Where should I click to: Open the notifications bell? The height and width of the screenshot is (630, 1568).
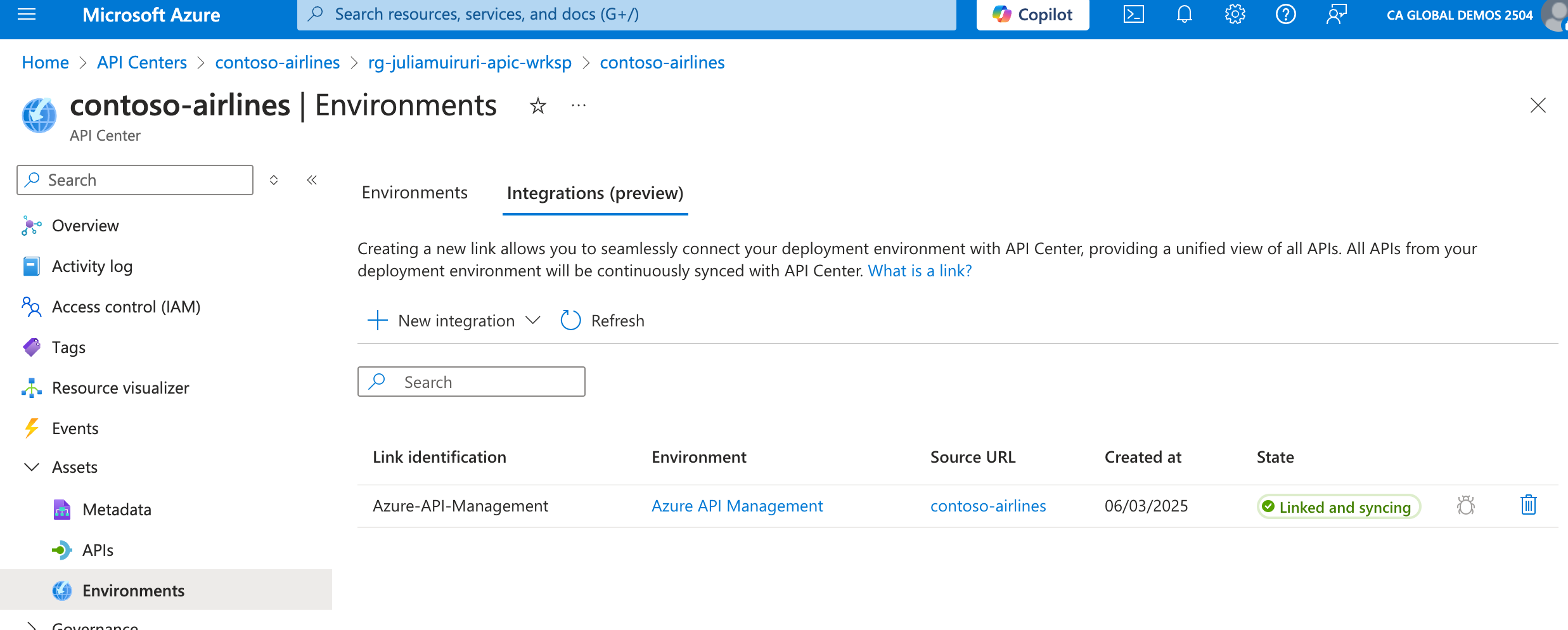click(1184, 14)
